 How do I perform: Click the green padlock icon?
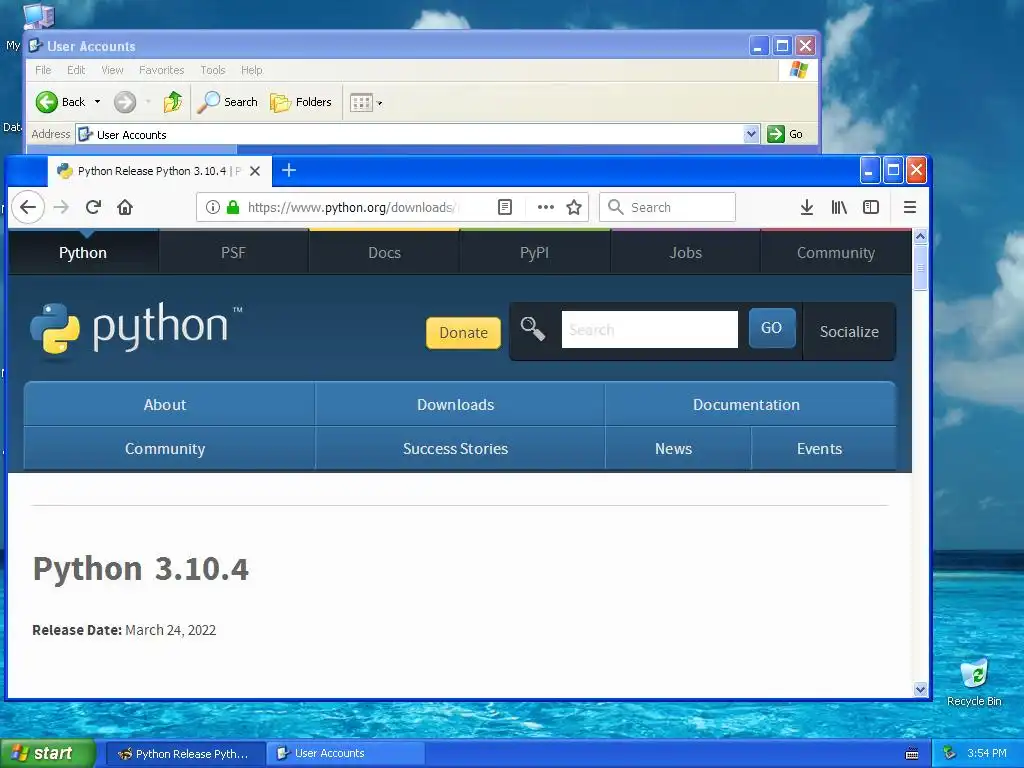click(232, 207)
